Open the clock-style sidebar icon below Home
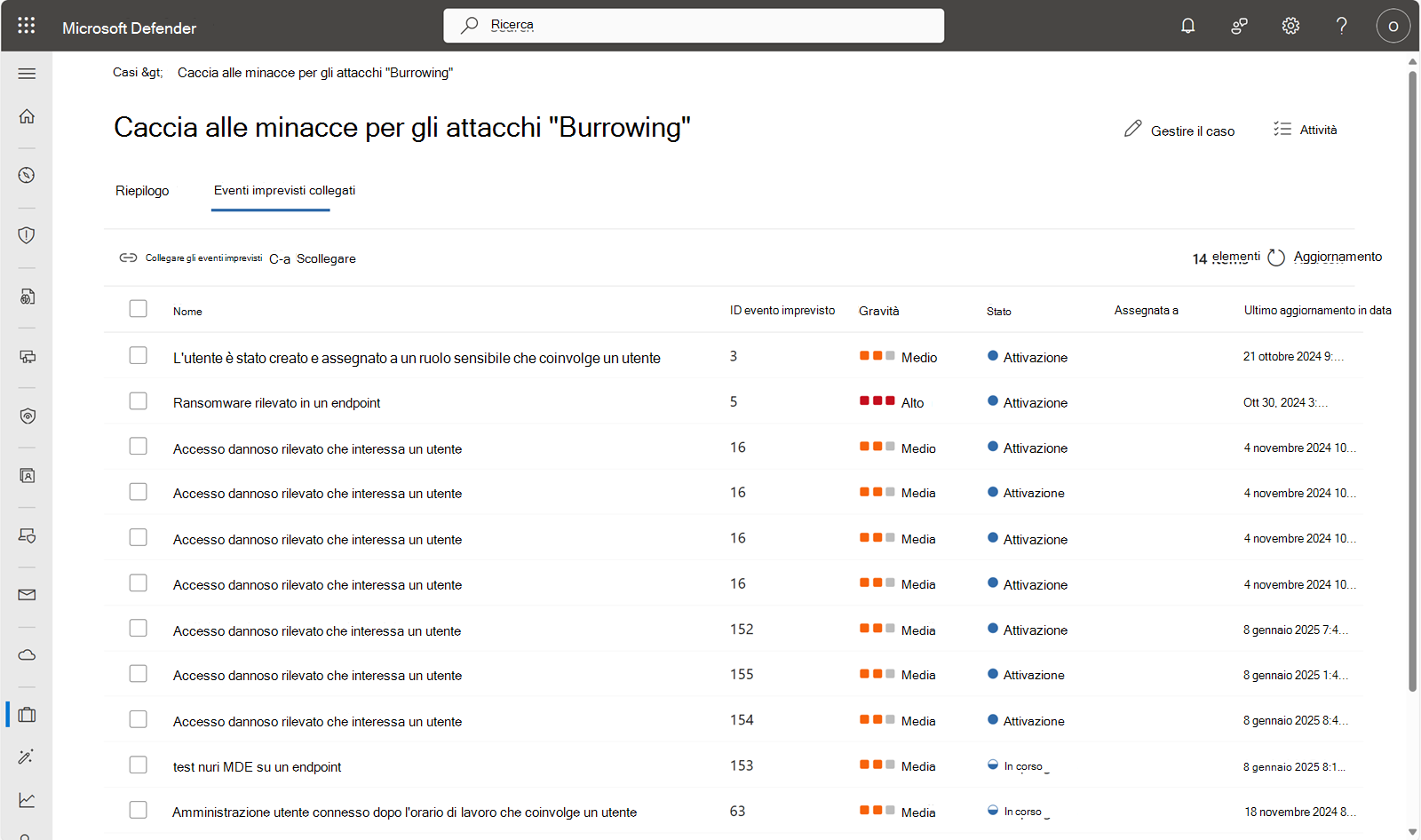The image size is (1421, 840). coord(27,176)
